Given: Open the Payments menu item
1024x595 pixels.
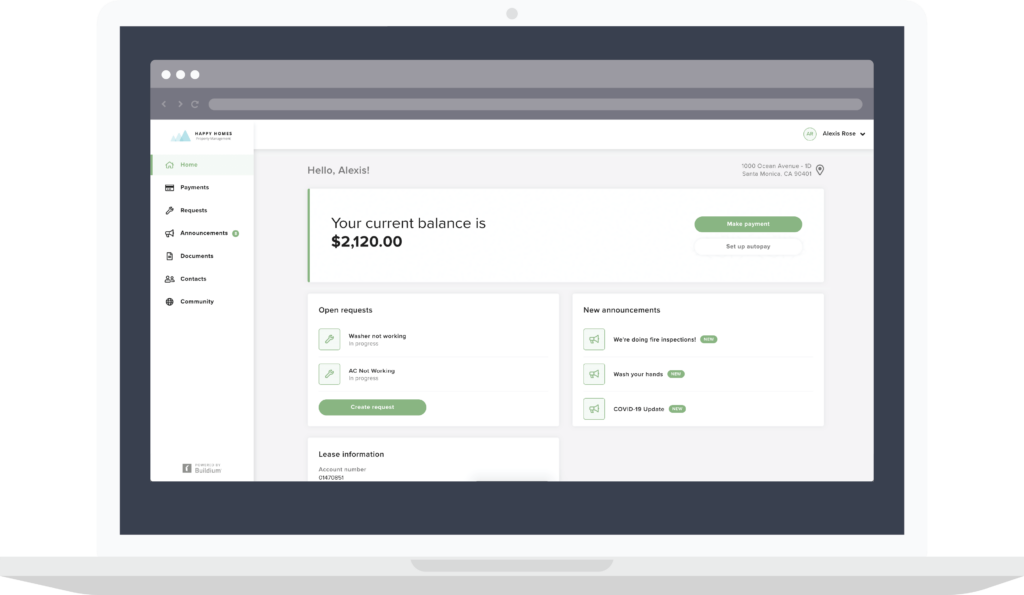Looking at the screenshot, I should click(x=194, y=188).
